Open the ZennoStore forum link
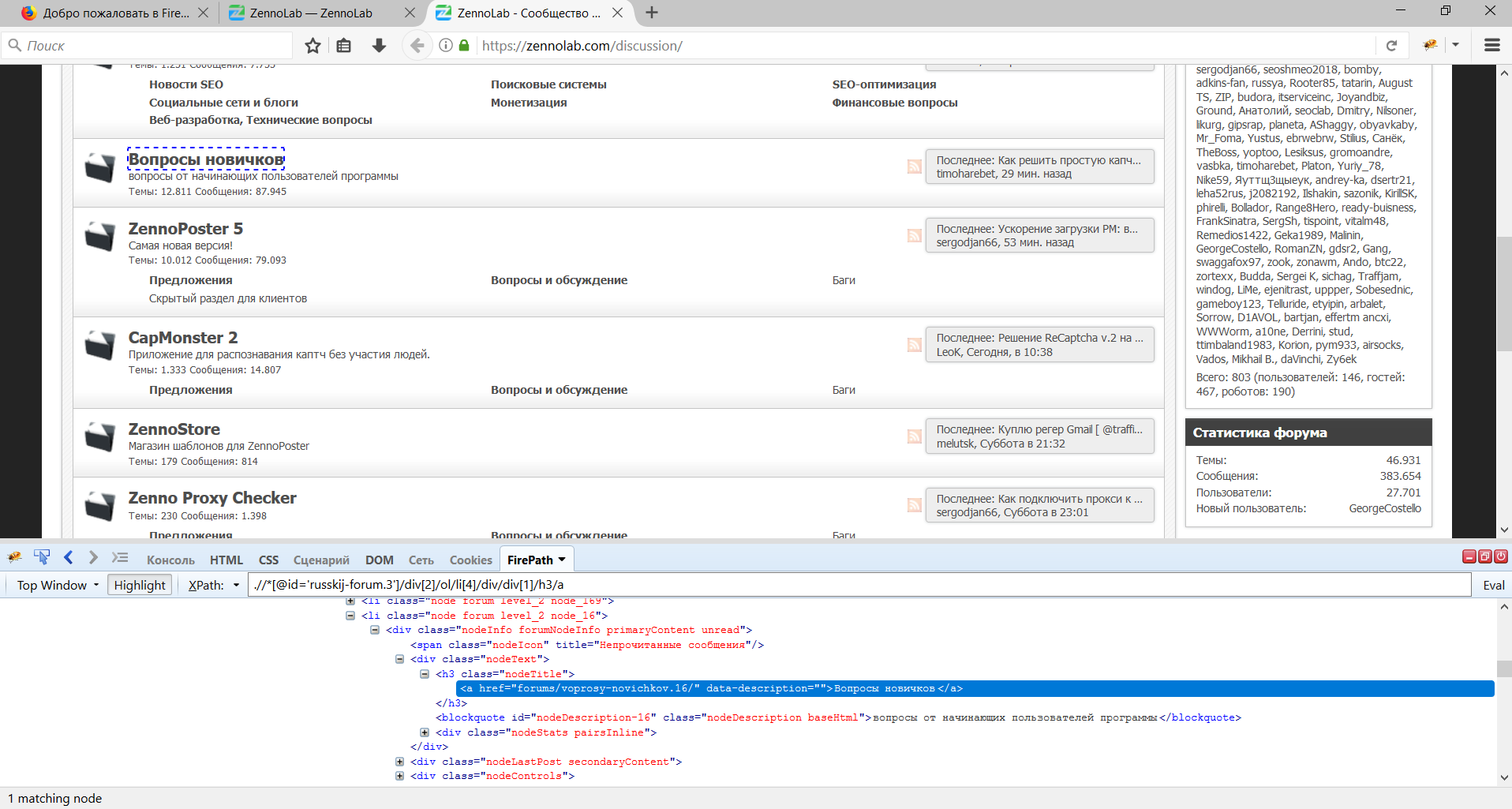 coord(174,429)
